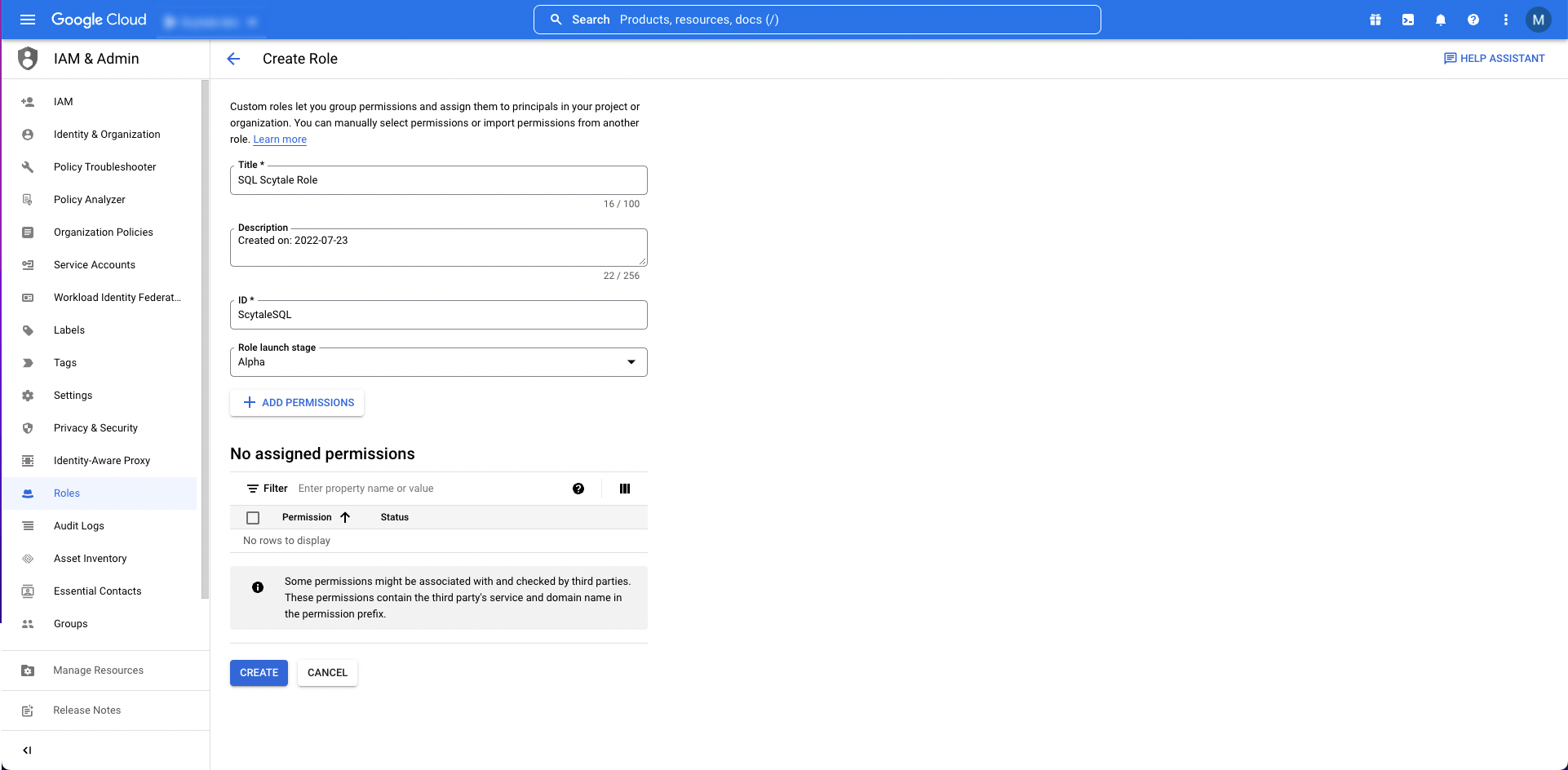Click the IAM & Admin shield icon
The width and height of the screenshot is (1568, 770).
click(28, 59)
